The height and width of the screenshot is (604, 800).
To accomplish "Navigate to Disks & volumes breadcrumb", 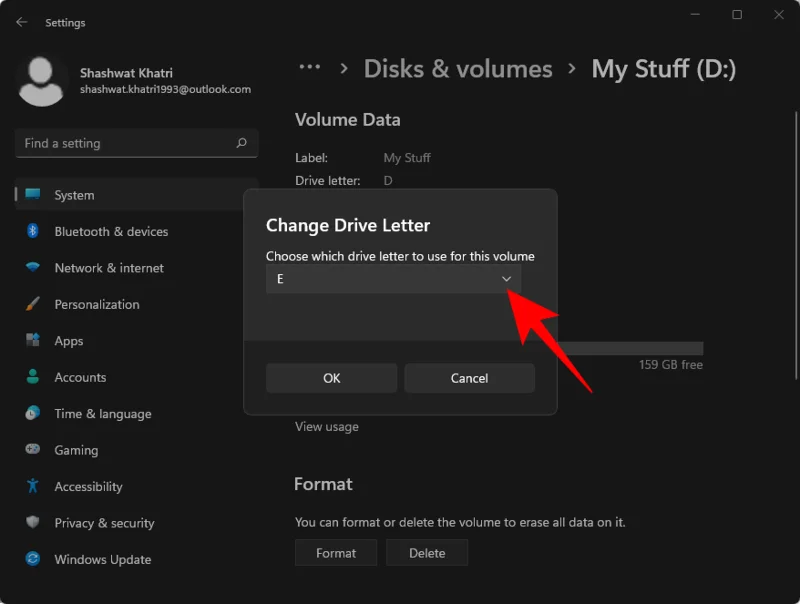I will [458, 68].
